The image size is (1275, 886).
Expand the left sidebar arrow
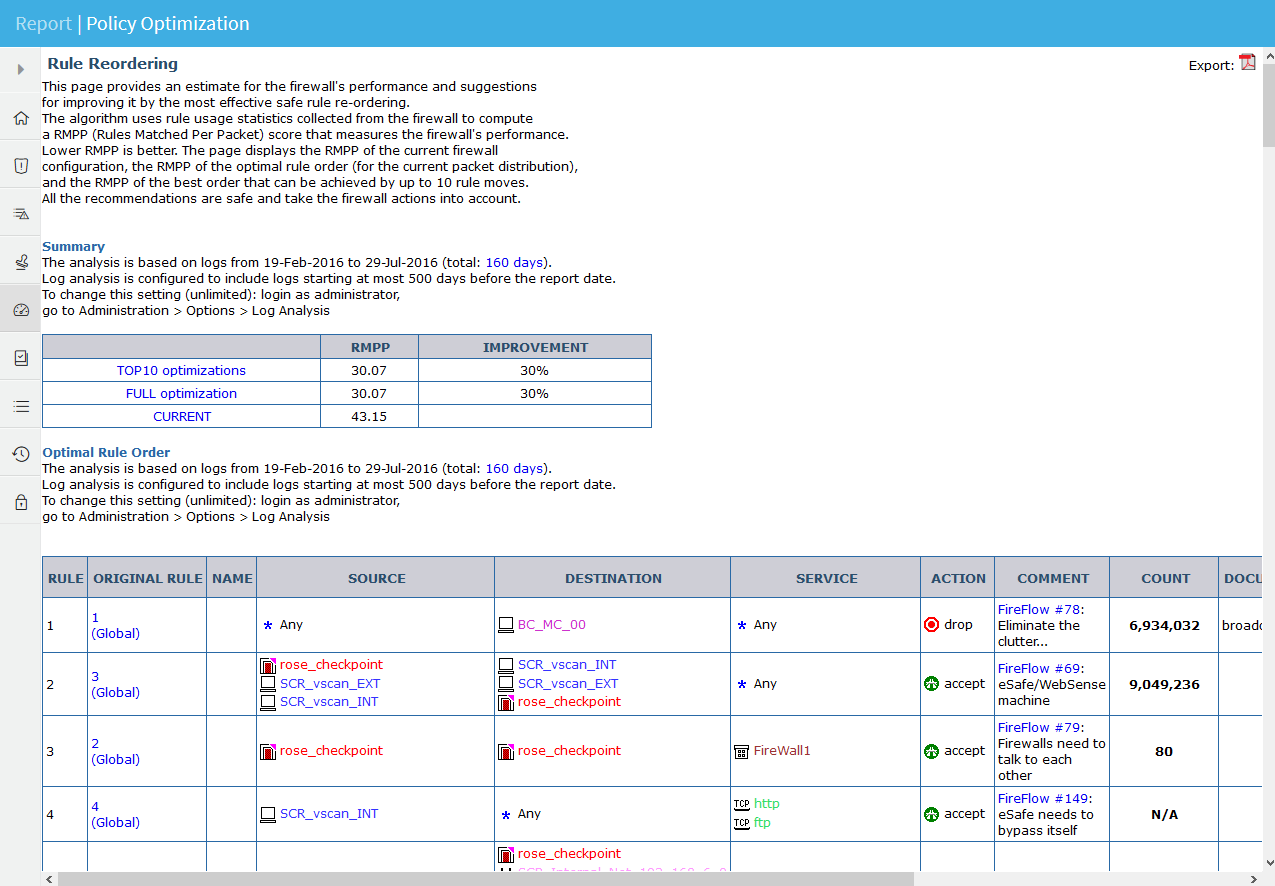(x=20, y=70)
